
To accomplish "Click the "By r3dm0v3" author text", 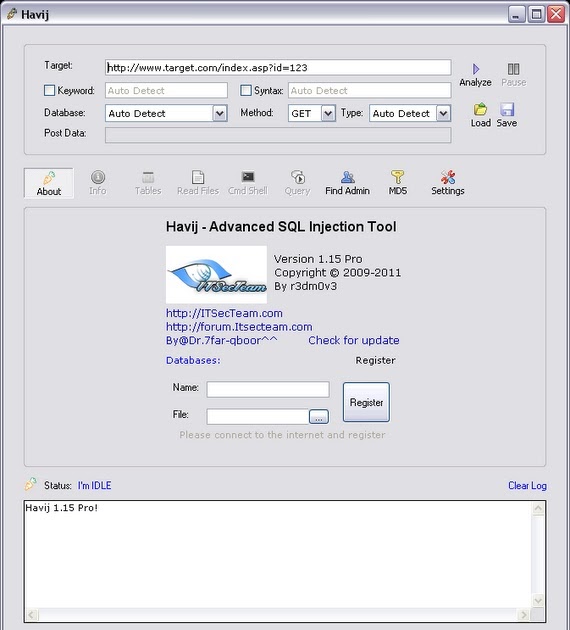I will click(305, 286).
